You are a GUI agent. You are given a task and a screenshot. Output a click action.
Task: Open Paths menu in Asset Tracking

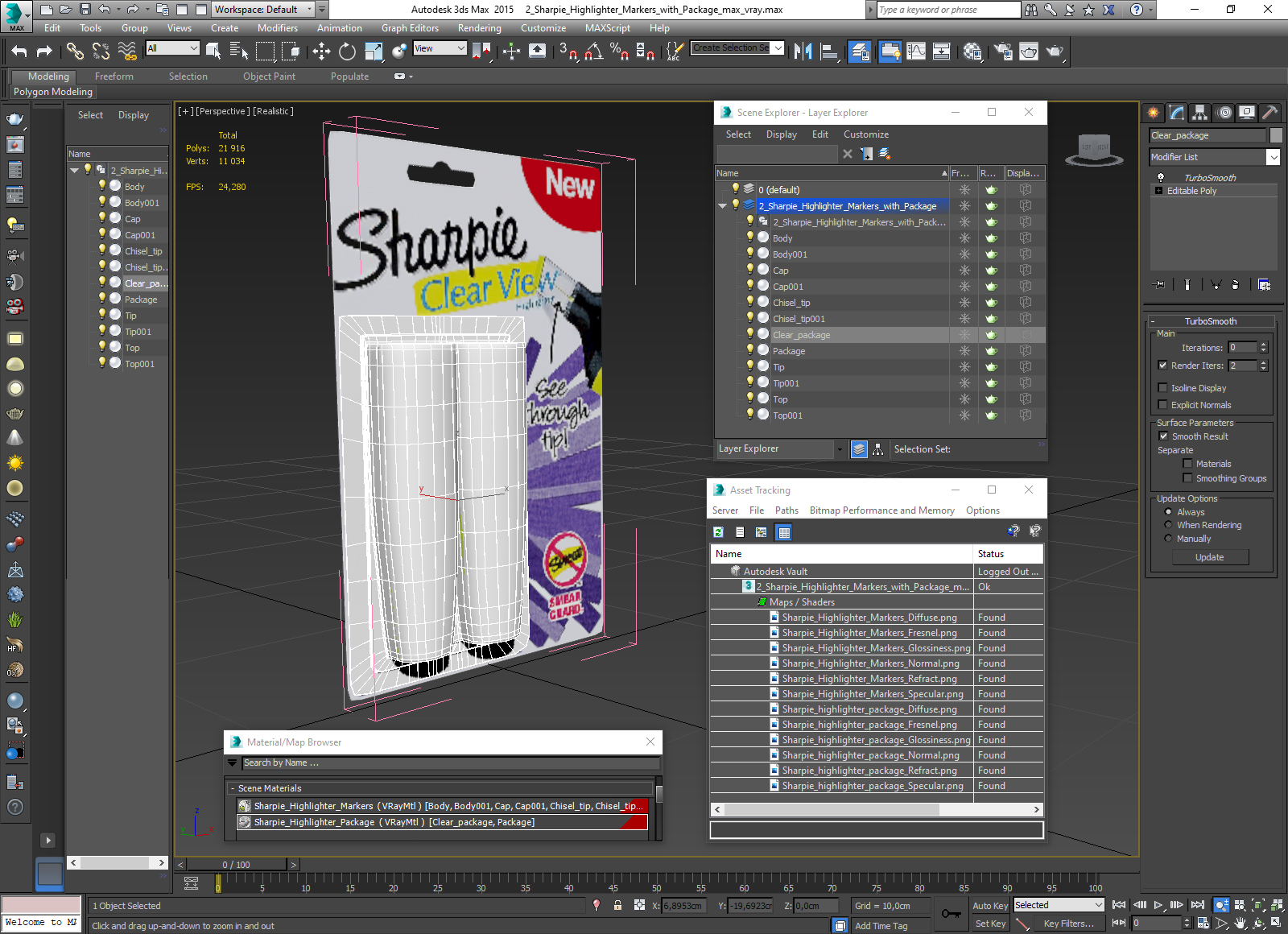[786, 510]
